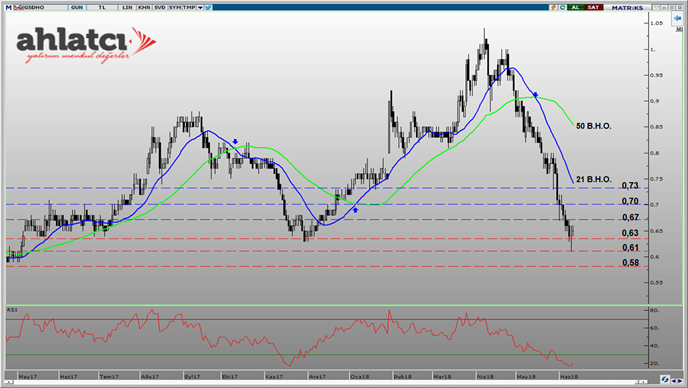Click the scroll-right arrow at bottom right
The width and height of the screenshot is (688, 388).
coord(681,380)
